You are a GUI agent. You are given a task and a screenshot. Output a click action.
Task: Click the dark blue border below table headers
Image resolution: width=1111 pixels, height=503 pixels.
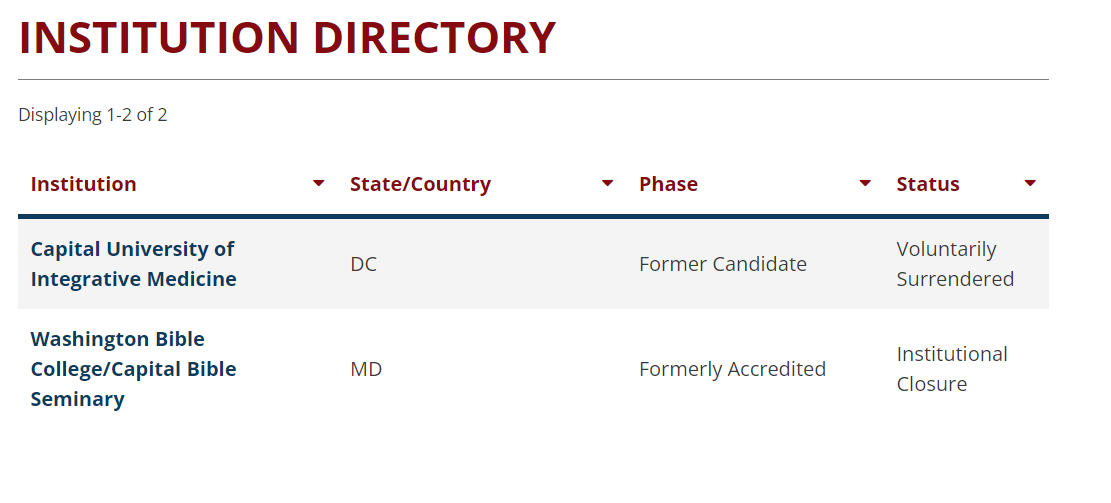[533, 217]
